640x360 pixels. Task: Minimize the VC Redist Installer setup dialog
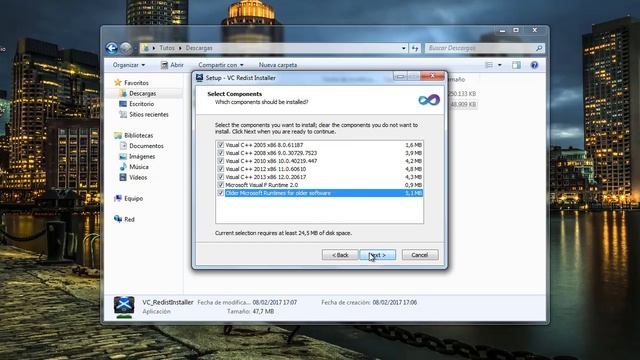click(x=400, y=76)
